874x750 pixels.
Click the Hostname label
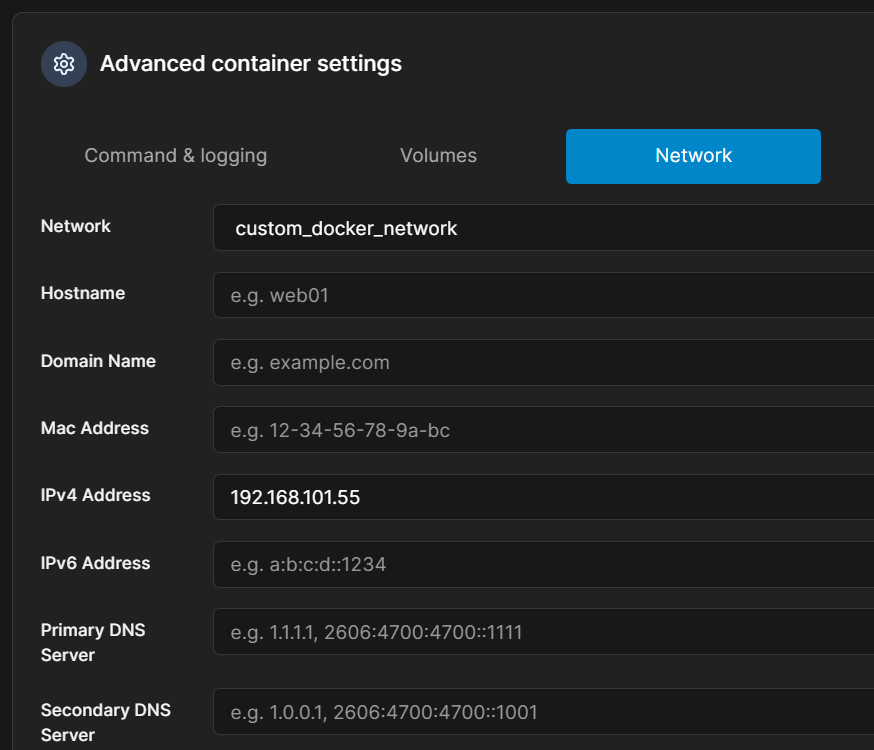[x=83, y=293]
